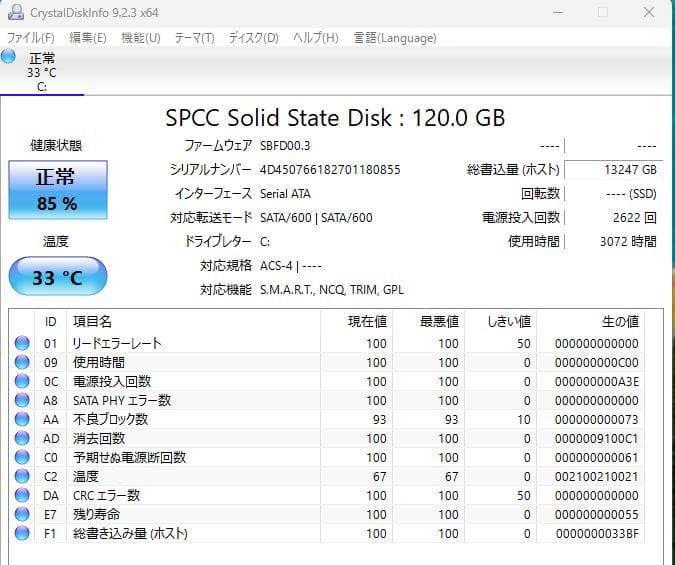Viewport: 675px width, 565px height.
Task: Click the SPCC Solid State Disk : 120.0 GB title
Action: (335, 118)
